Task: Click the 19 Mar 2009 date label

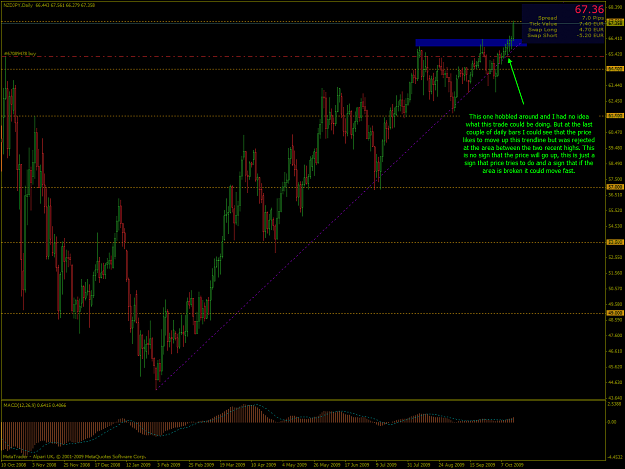Action: tap(232, 465)
